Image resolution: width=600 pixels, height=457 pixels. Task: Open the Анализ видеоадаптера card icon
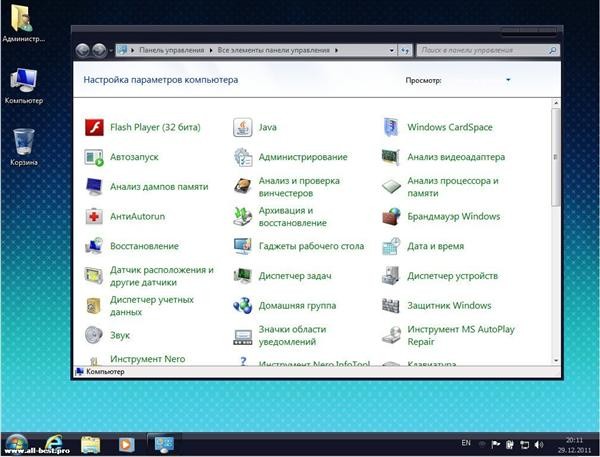pos(391,157)
